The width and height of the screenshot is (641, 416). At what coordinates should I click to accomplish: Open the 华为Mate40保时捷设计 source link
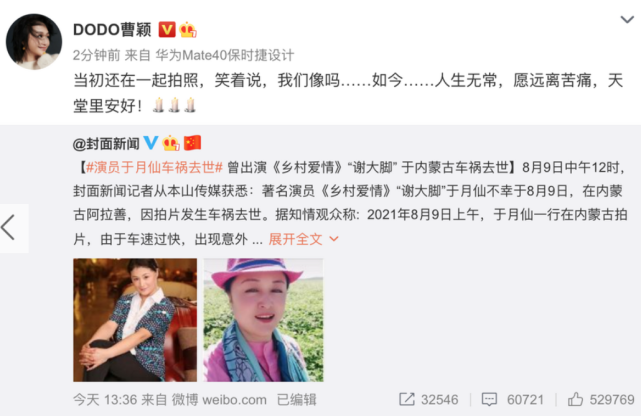224,56
